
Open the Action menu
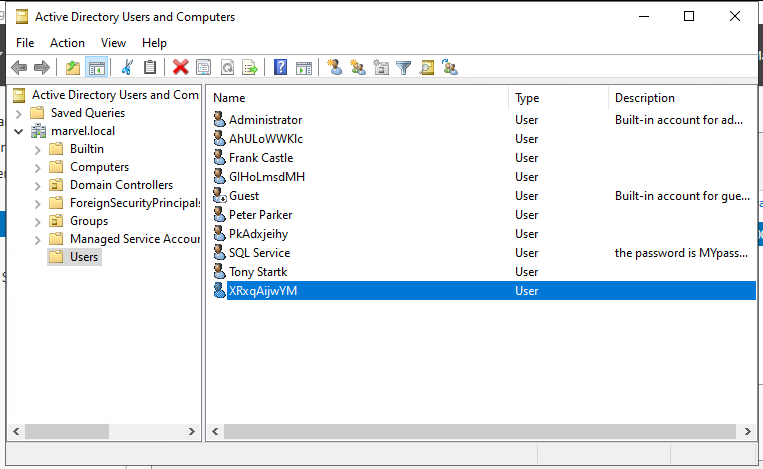click(67, 43)
